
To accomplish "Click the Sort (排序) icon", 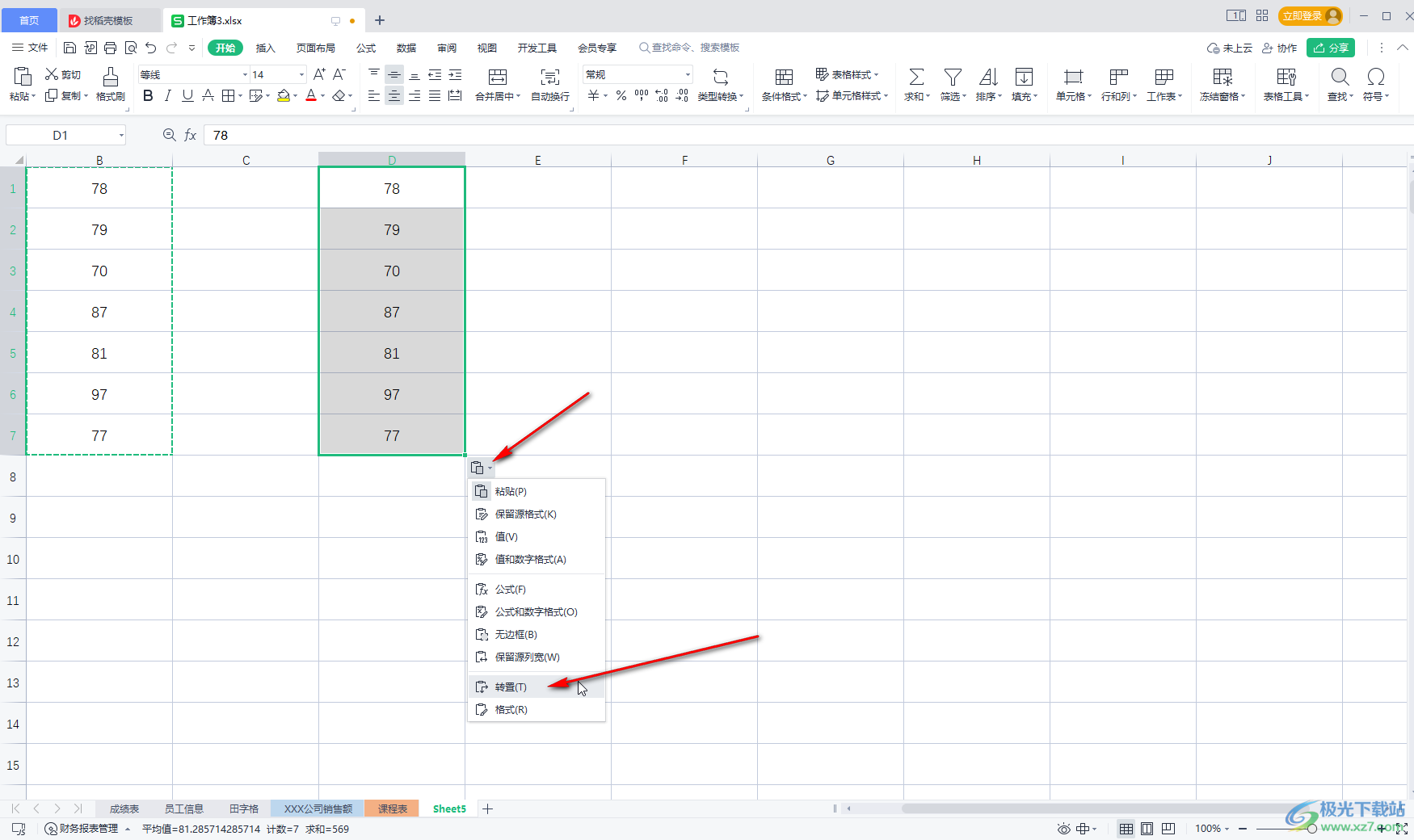I will [988, 77].
